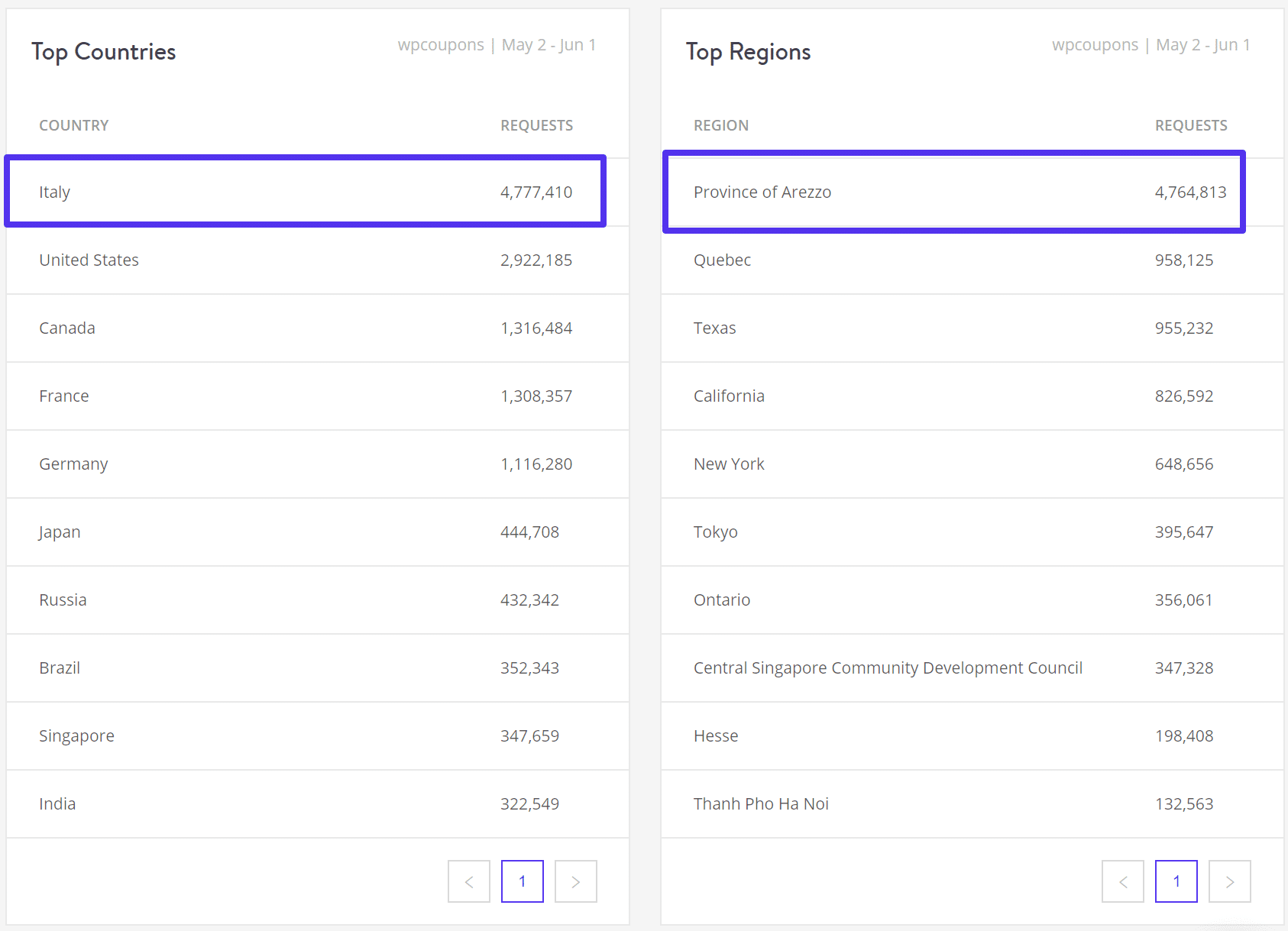Viewport: 1288px width, 931px height.
Task: Click the COUNTRY column header
Action: click(73, 124)
